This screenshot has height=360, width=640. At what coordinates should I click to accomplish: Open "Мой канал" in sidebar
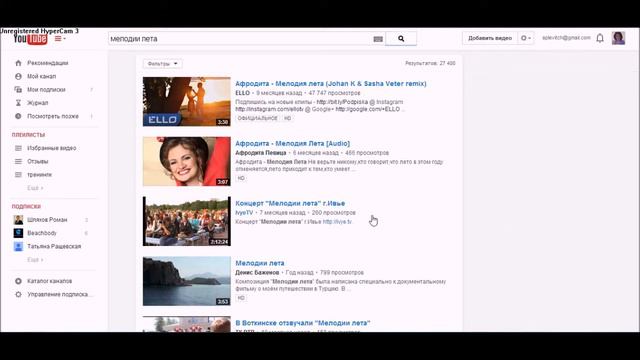[42, 76]
